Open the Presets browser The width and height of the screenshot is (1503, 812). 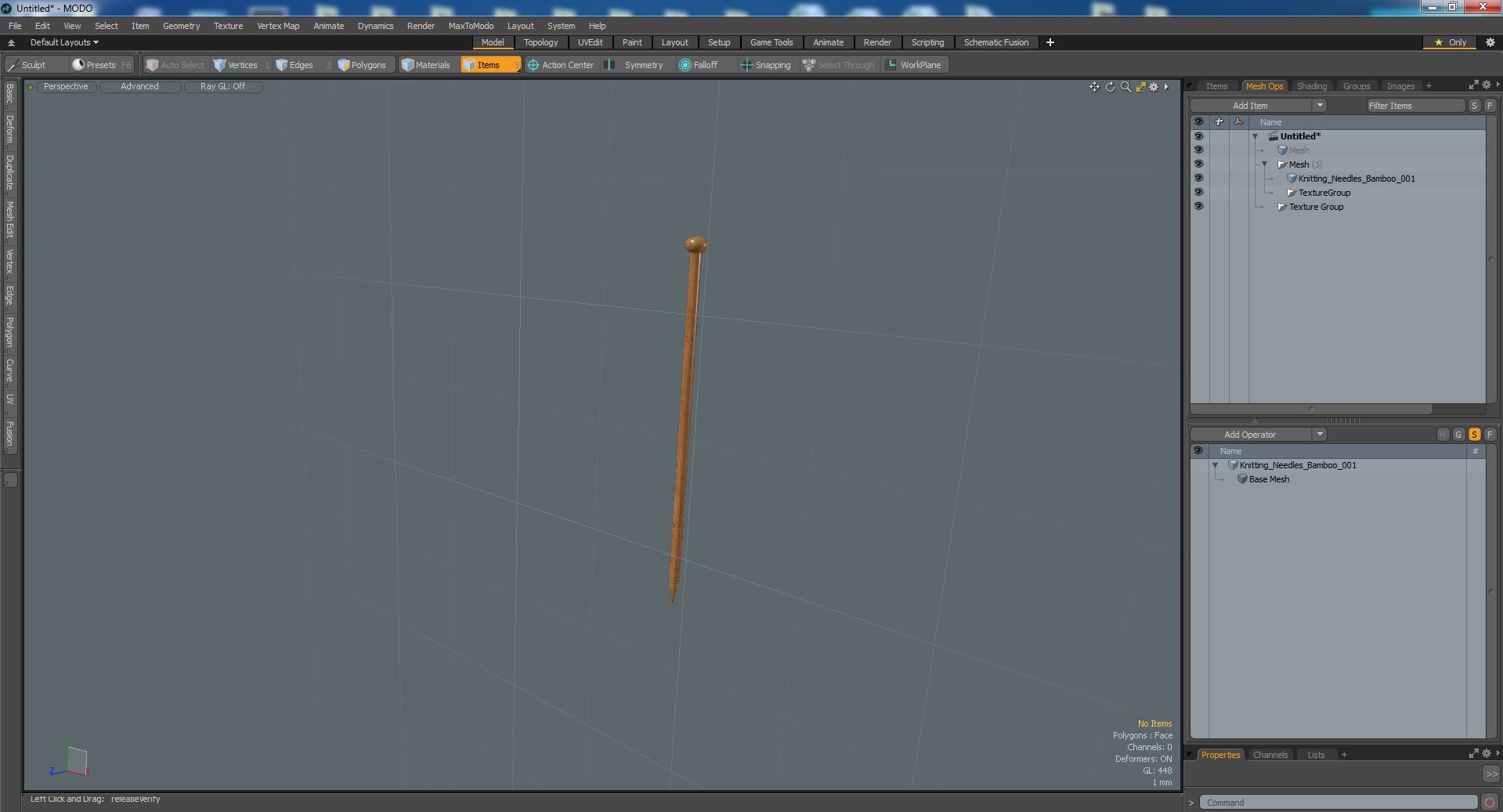[100, 65]
